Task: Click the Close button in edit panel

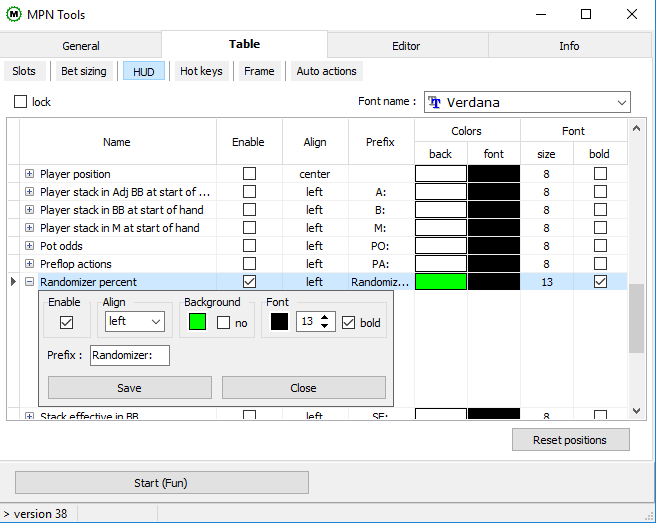Action: 304,388
